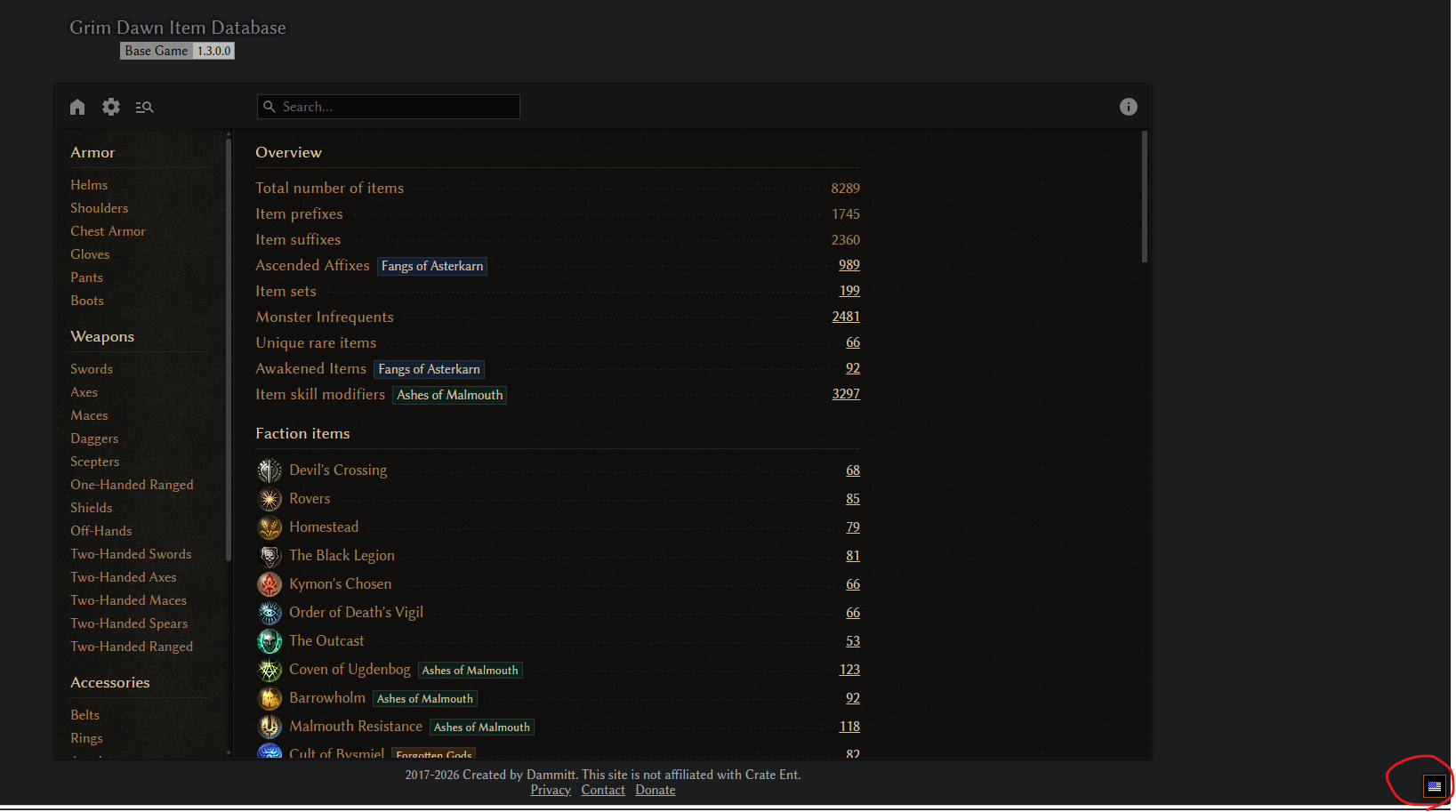Open Gloves category
The image size is (1456, 812).
90,254
